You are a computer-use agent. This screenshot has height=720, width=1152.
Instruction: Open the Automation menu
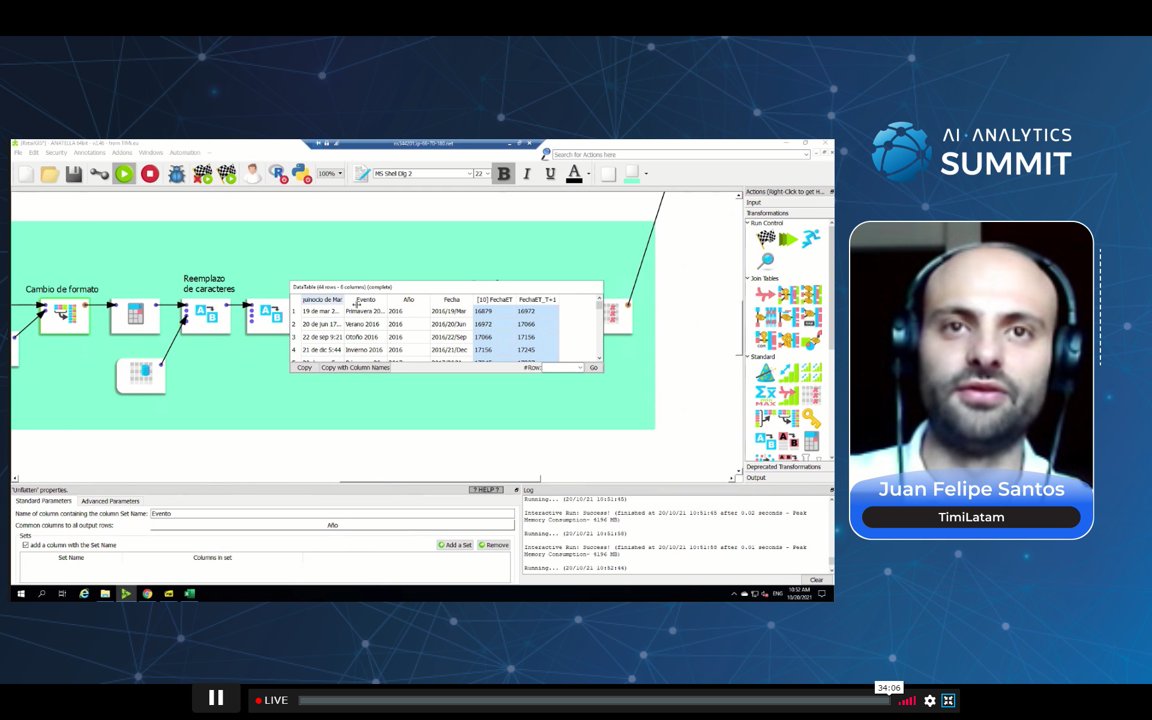(x=184, y=153)
